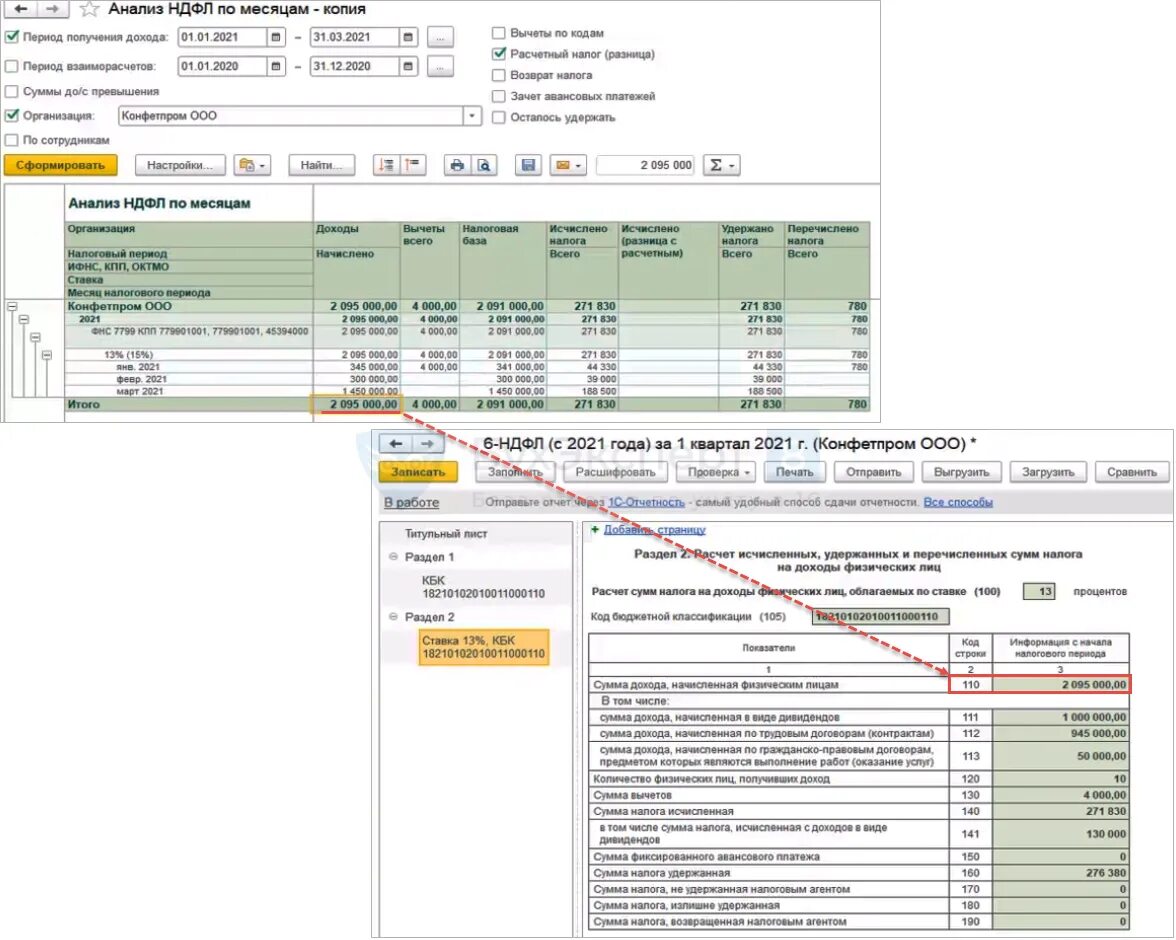
Task: Open print preview of the report
Action: click(x=484, y=165)
